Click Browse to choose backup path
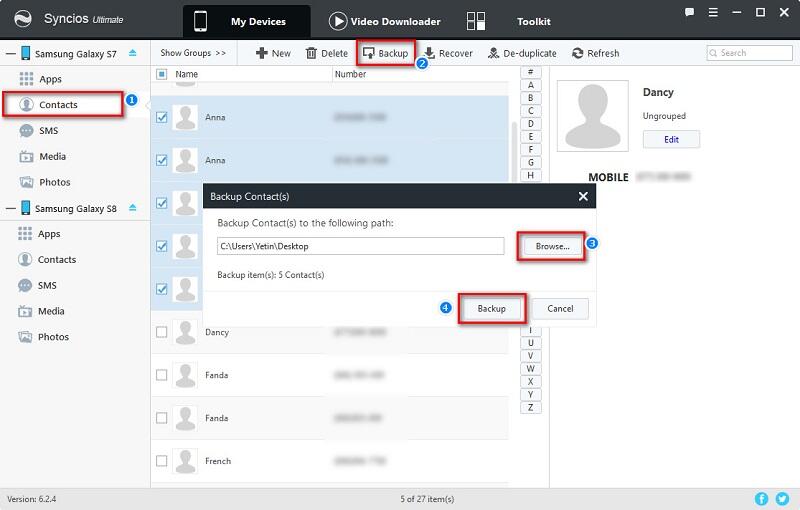 click(551, 246)
